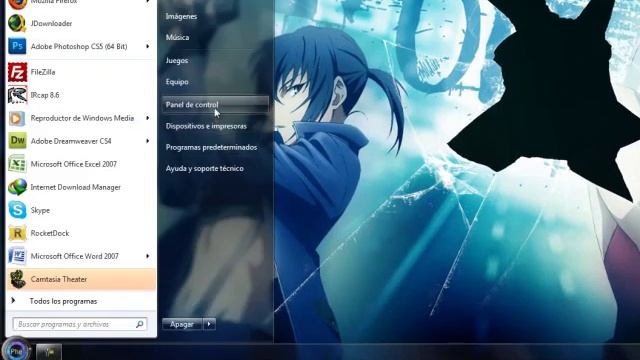Expand Adobe Photoshop CS5 jump list arrow
This screenshot has width=640, height=360.
coord(147,47)
